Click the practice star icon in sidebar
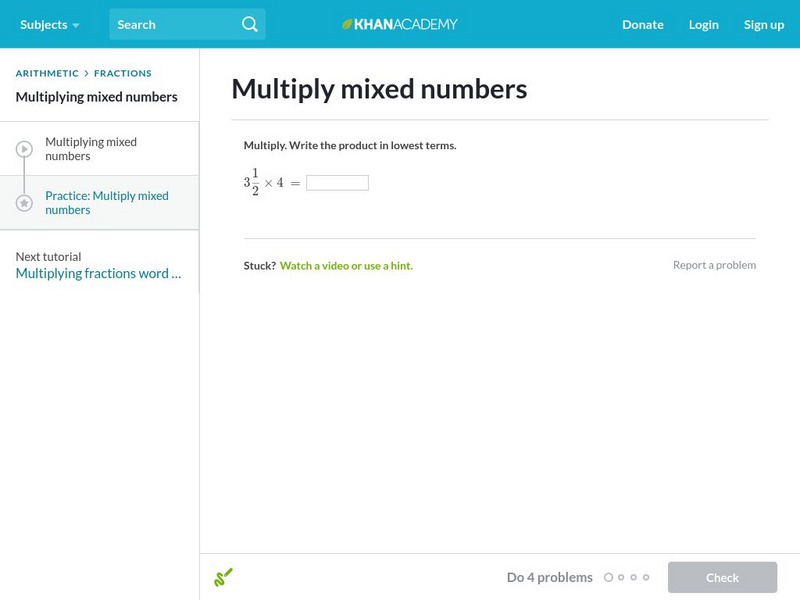Screen dimensions: 800x600 click(x=24, y=203)
